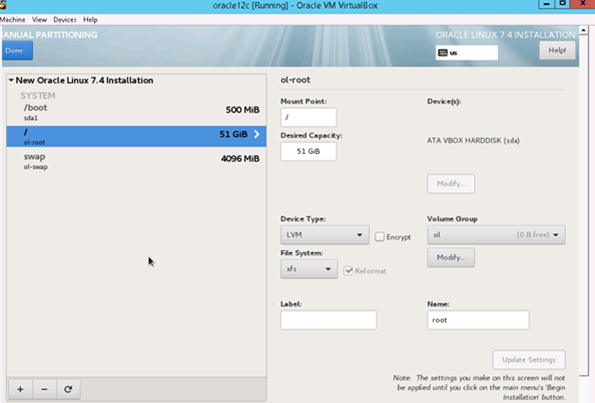Click the vertical scrollbar up arrow
Viewport: 595px width, 403px height.
(x=584, y=30)
